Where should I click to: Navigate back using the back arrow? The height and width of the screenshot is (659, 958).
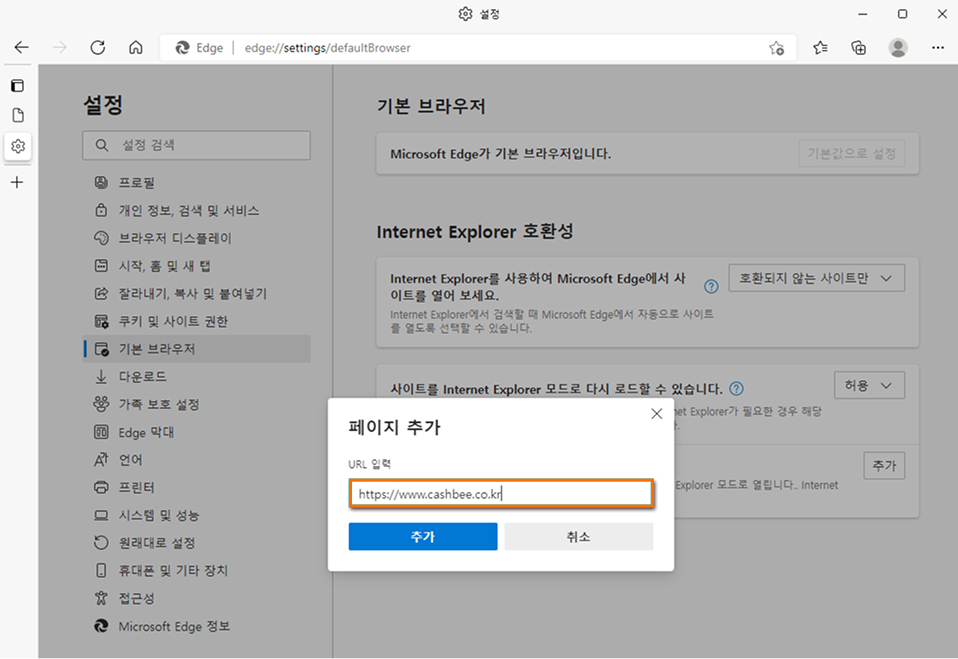21,47
